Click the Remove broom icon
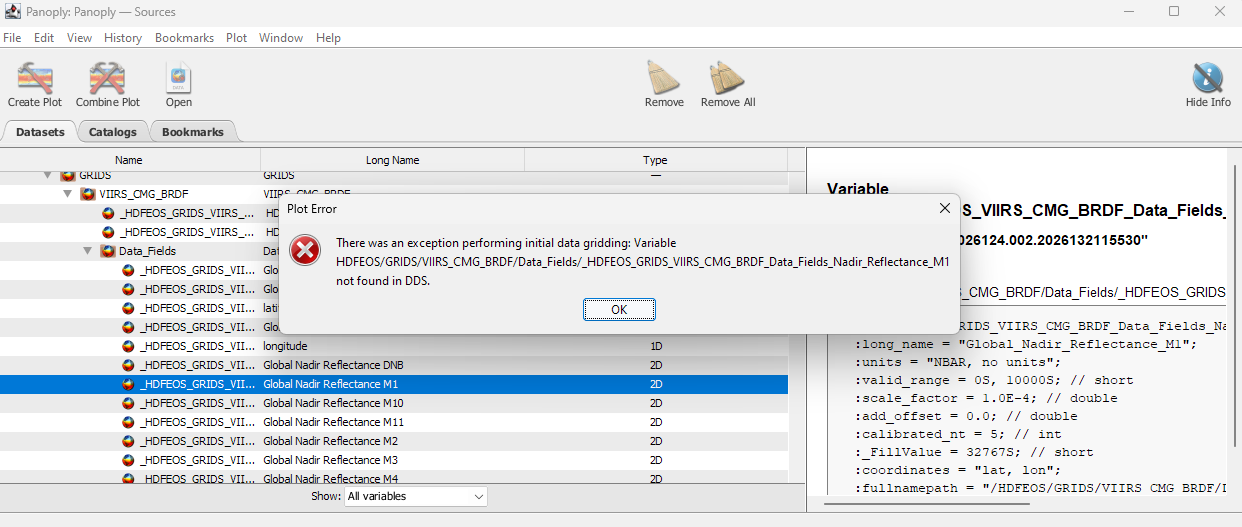1242x527 pixels. point(664,77)
